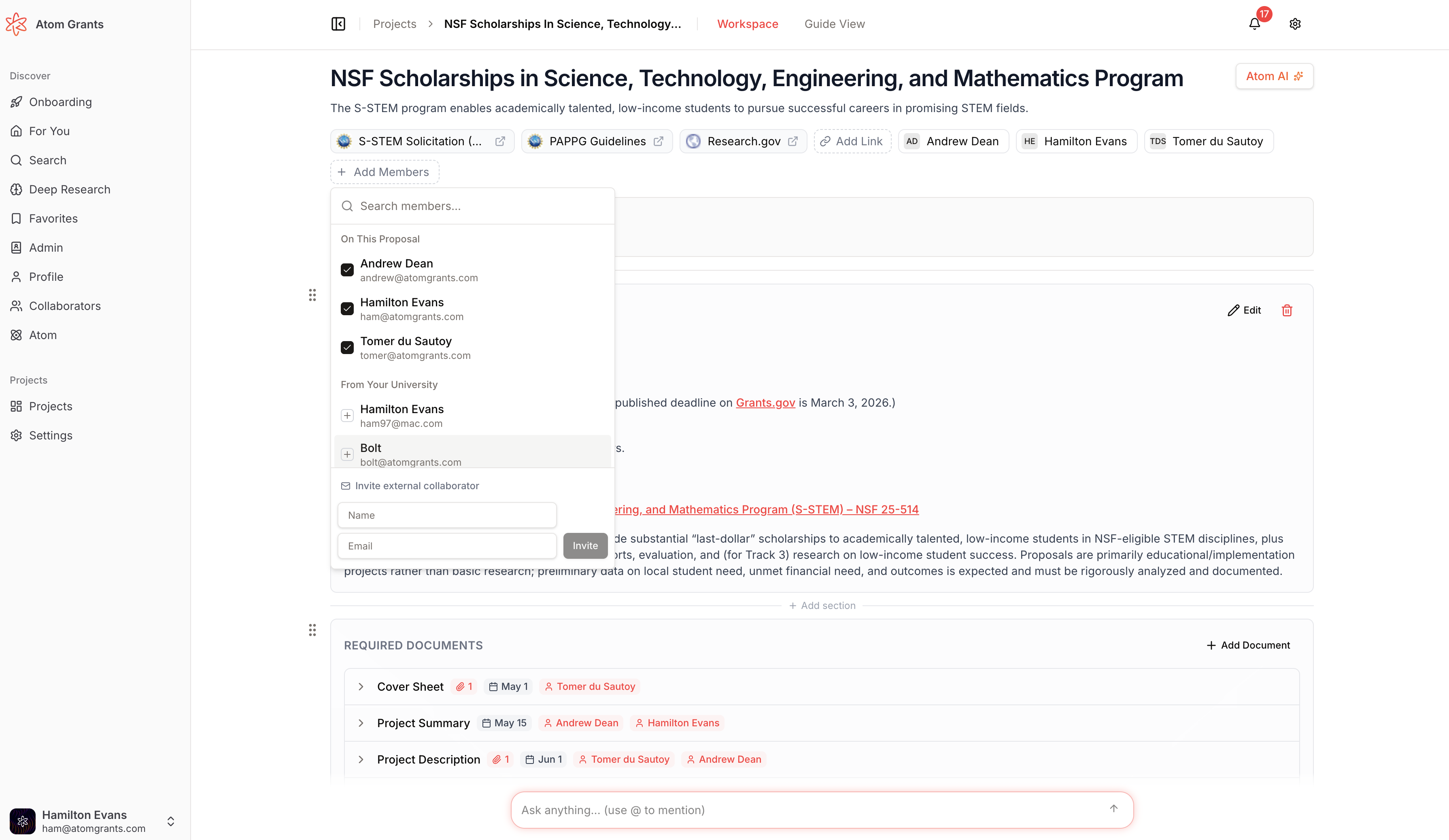Click the Add Document button
The image size is (1449, 840).
coord(1248,645)
